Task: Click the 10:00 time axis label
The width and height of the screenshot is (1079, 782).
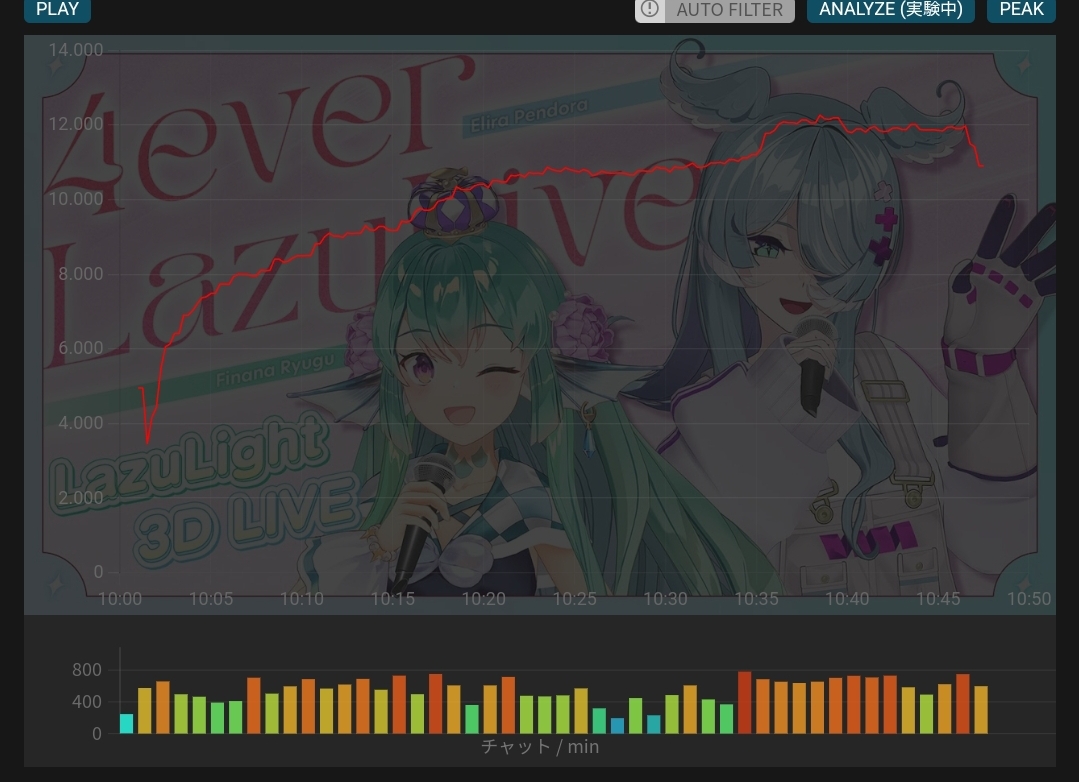Action: coord(120,599)
